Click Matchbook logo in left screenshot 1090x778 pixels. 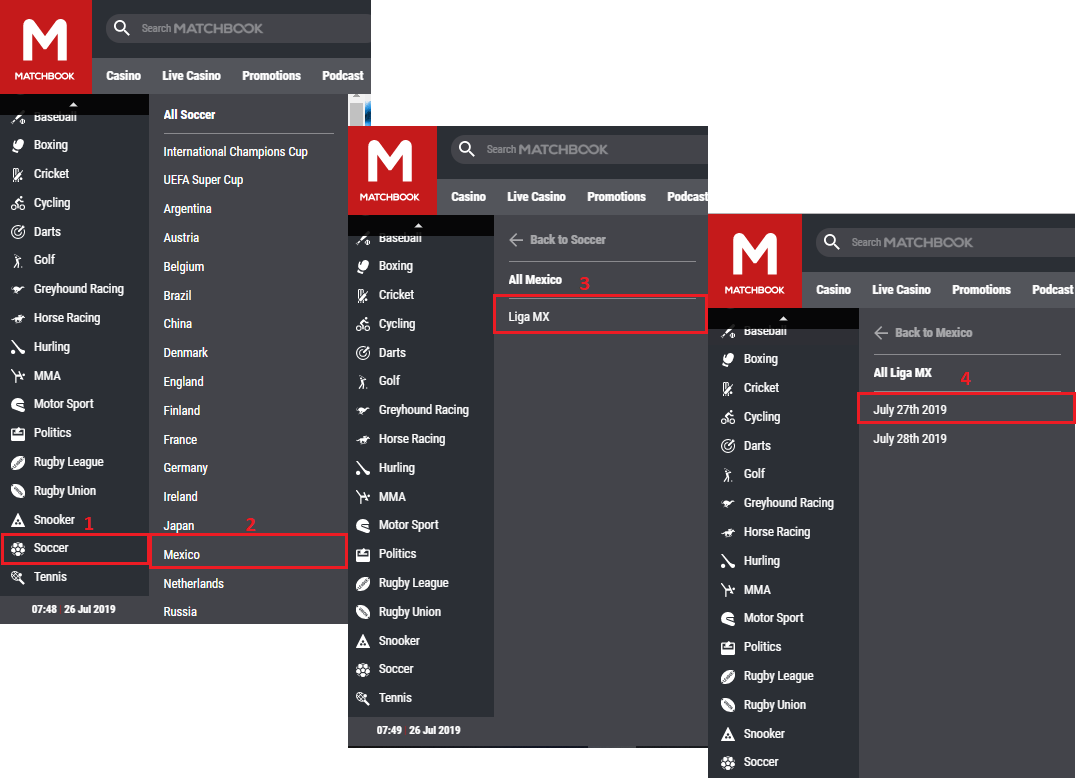pos(45,47)
